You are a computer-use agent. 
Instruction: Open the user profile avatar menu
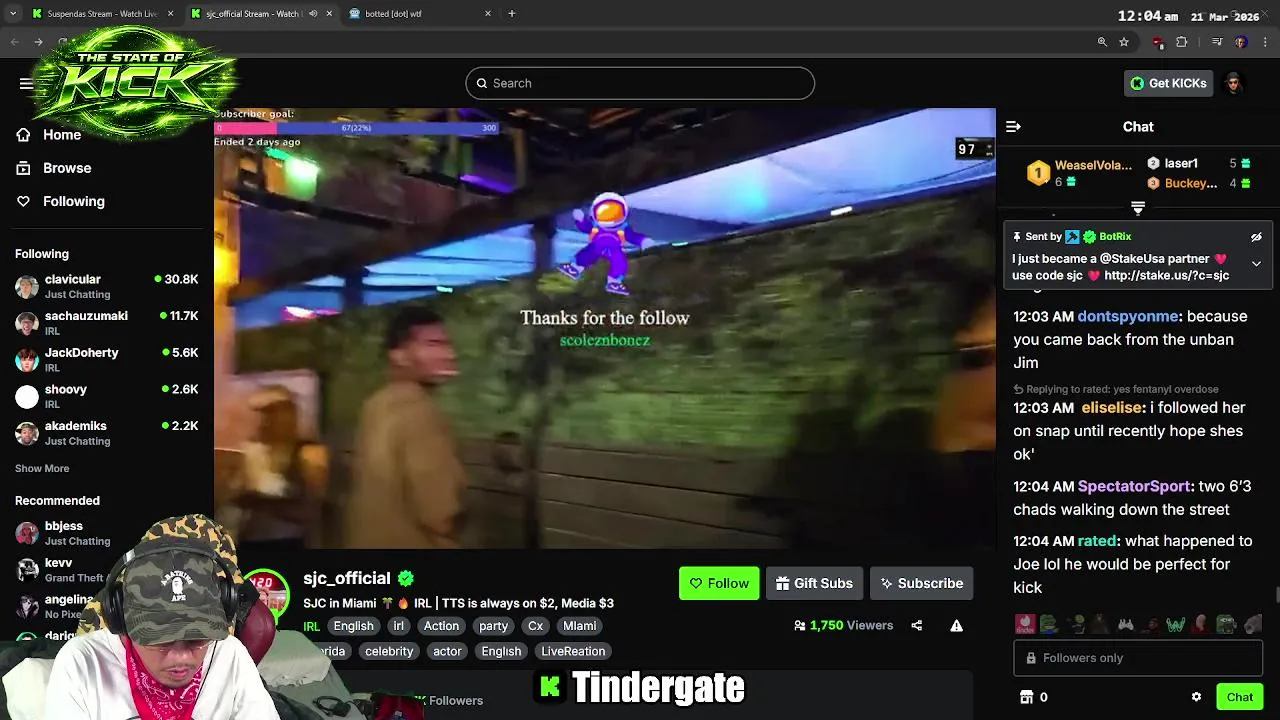coord(1233,83)
